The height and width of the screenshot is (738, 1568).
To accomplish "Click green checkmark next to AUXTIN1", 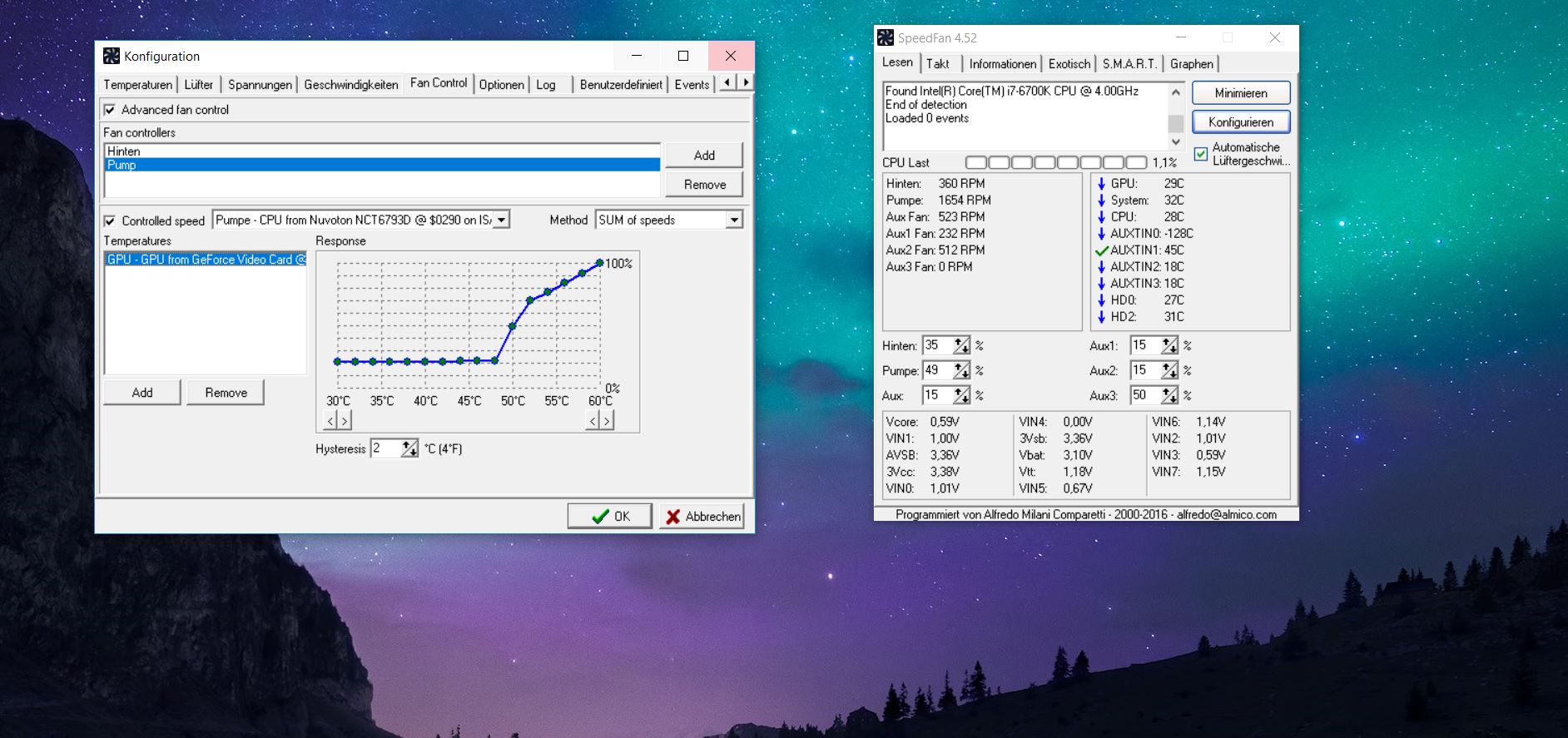I will [1102, 250].
